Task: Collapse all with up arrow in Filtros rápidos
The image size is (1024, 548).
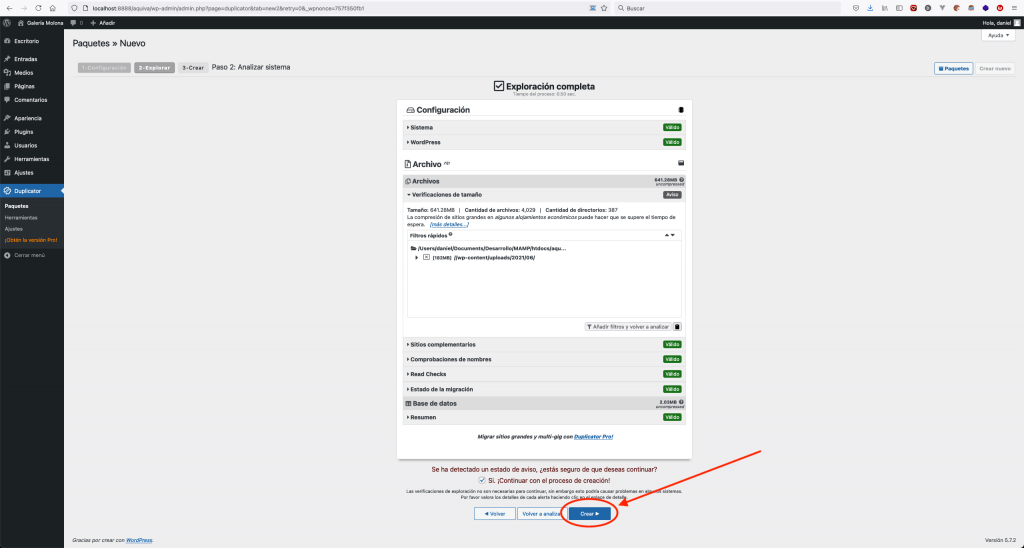Action: point(666,235)
